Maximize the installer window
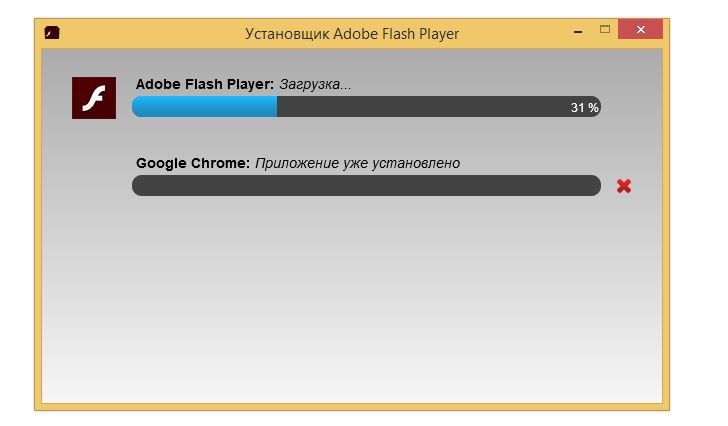 click(x=604, y=29)
